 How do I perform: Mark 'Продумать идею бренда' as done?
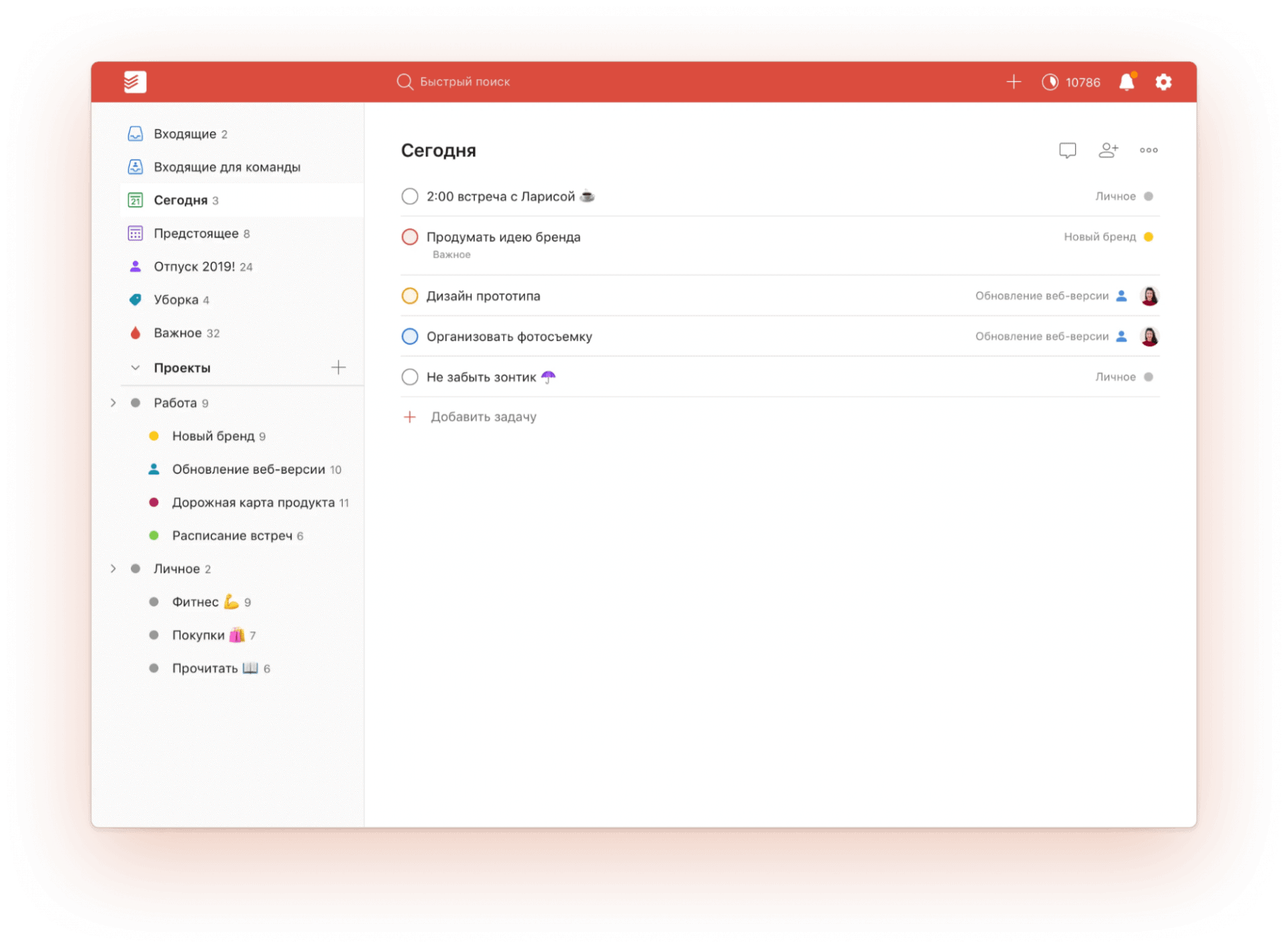click(410, 236)
